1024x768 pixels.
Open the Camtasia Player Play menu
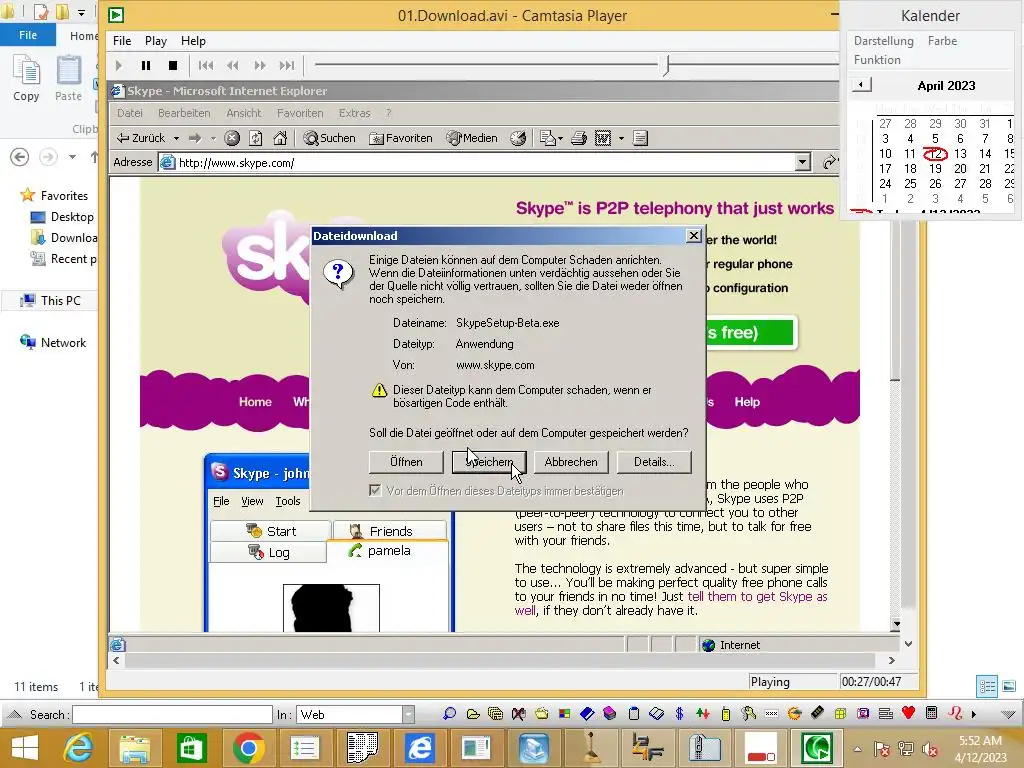pyautogui.click(x=155, y=40)
